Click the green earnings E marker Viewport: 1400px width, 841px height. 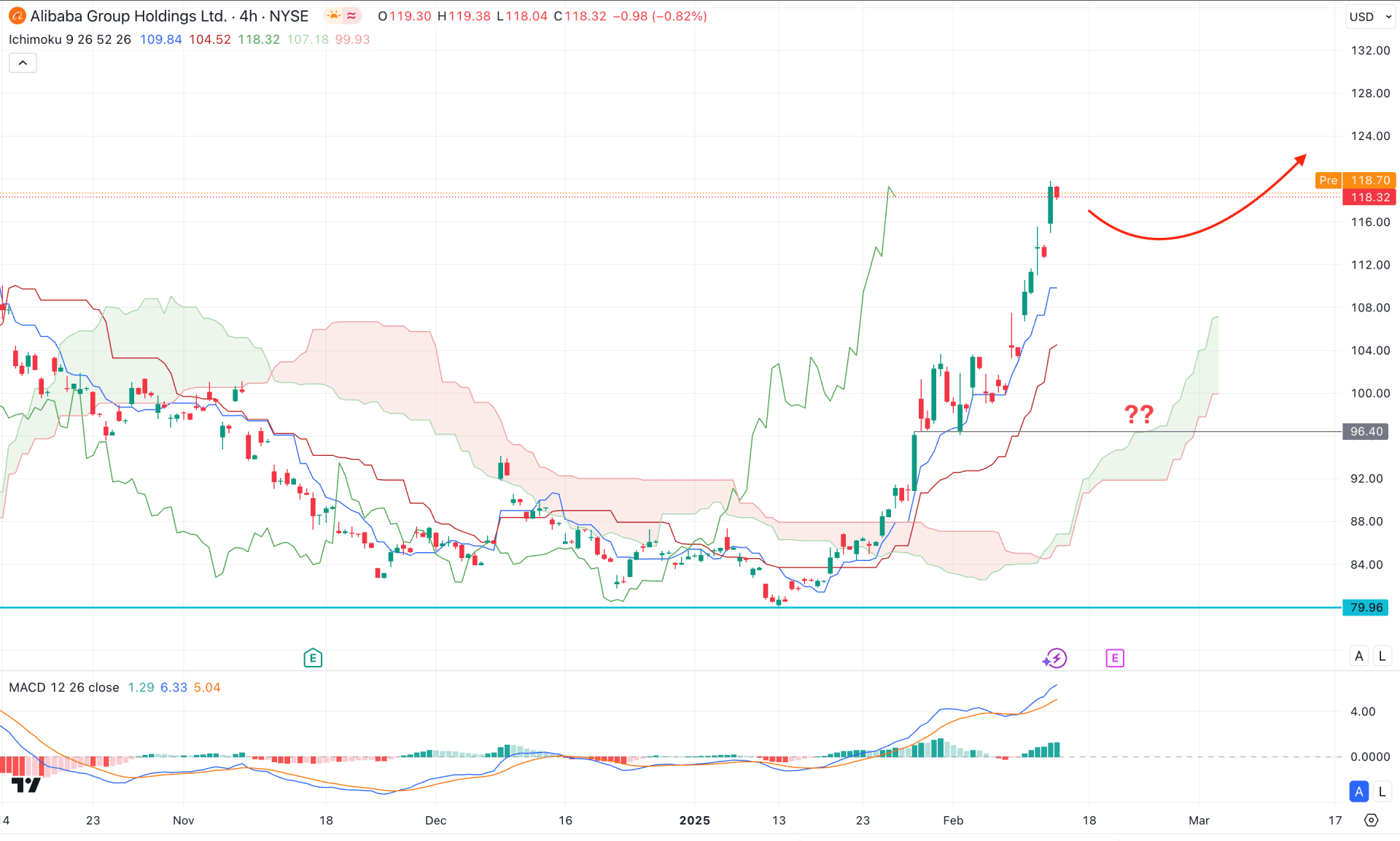[313, 658]
